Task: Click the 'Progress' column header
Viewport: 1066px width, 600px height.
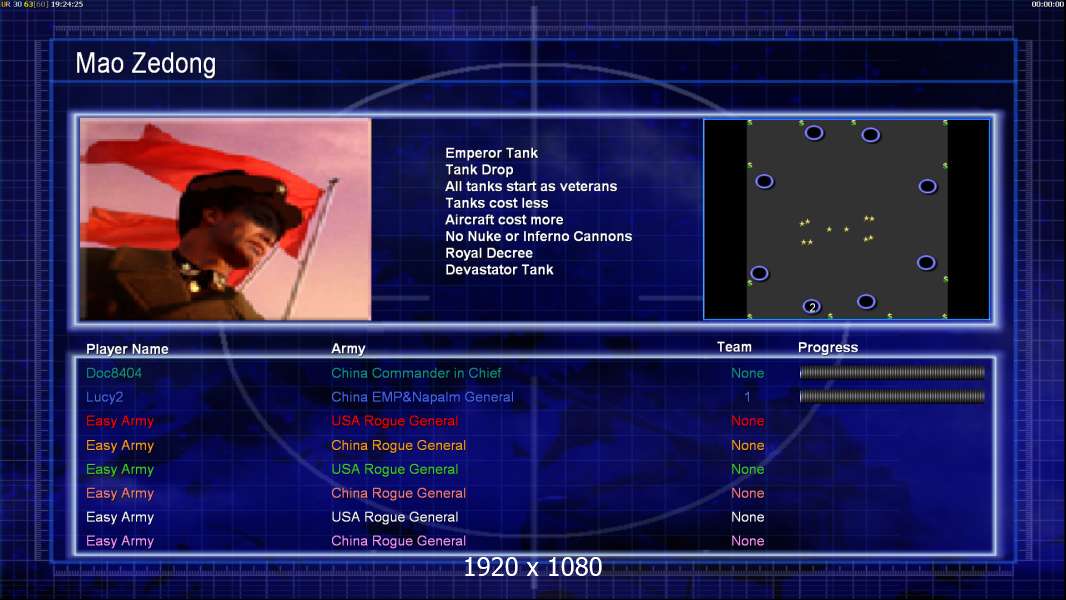Action: (828, 347)
